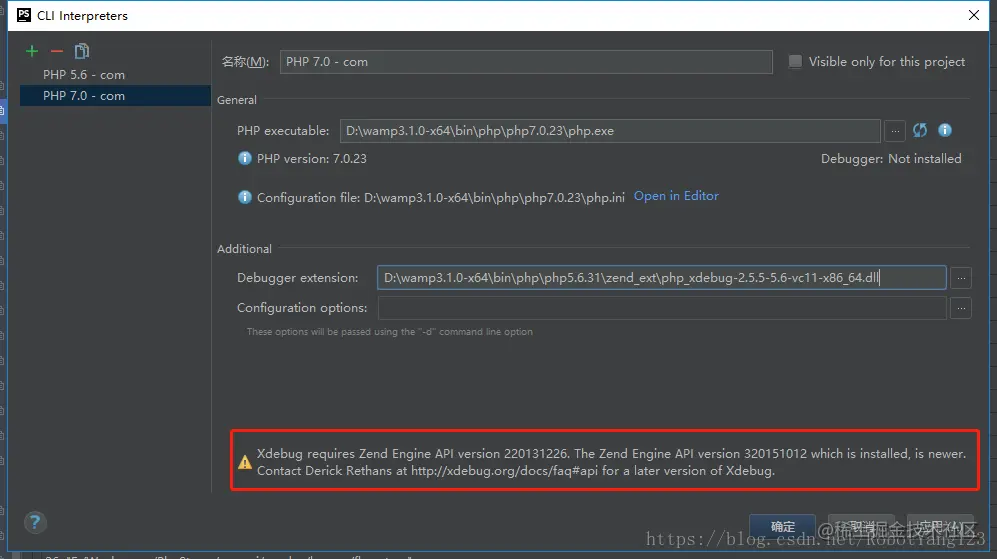The width and height of the screenshot is (997, 559).
Task: Show phpinfo details icon
Action: click(945, 130)
